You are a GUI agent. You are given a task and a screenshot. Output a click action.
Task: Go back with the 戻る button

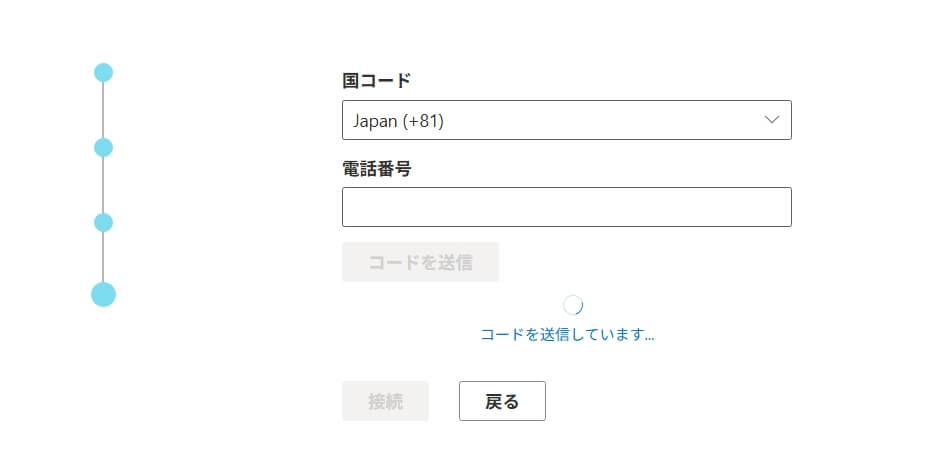[x=502, y=401]
